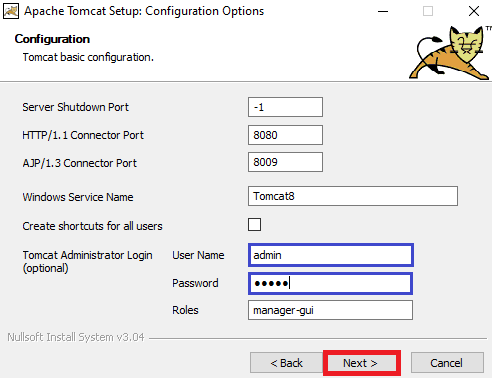
Task: Click the 'Windows Service Name' label
Action: [x=78, y=197]
